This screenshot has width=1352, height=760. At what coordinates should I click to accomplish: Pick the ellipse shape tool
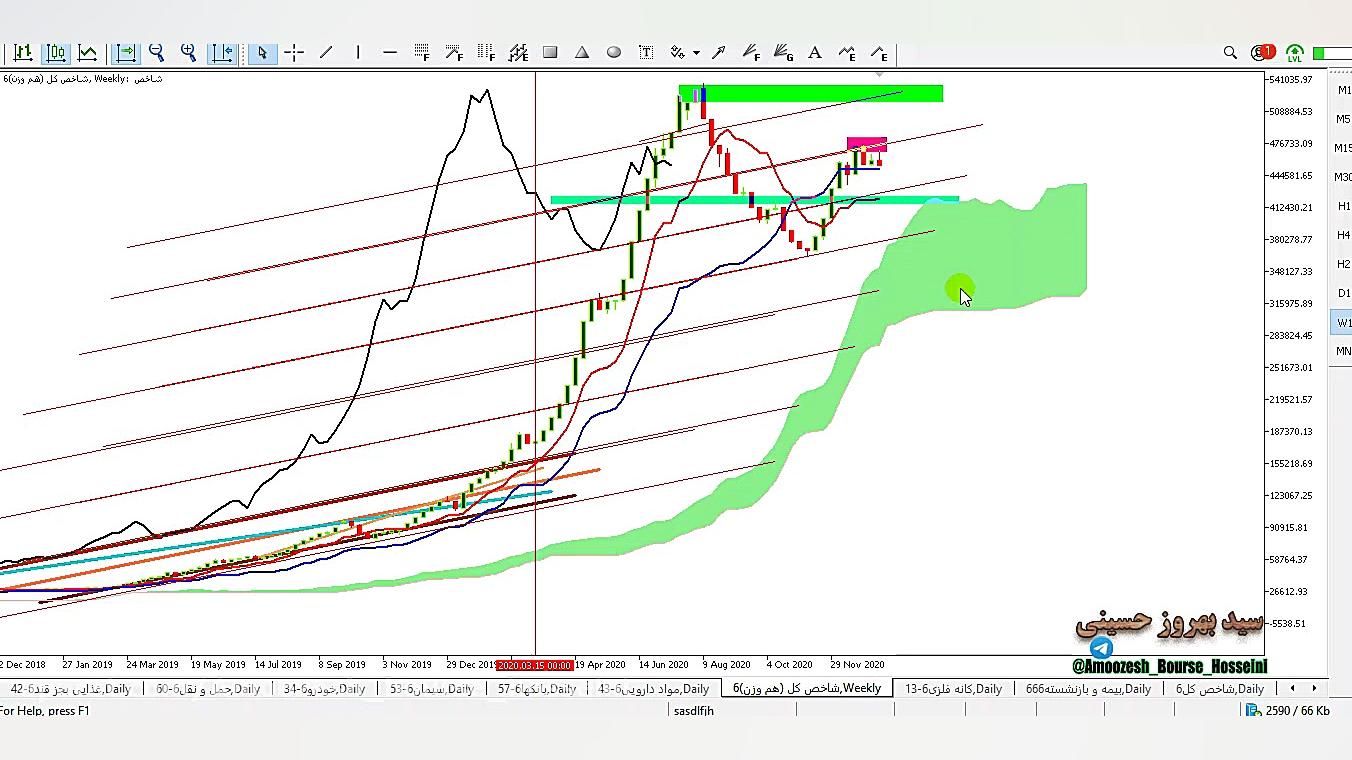[614, 53]
